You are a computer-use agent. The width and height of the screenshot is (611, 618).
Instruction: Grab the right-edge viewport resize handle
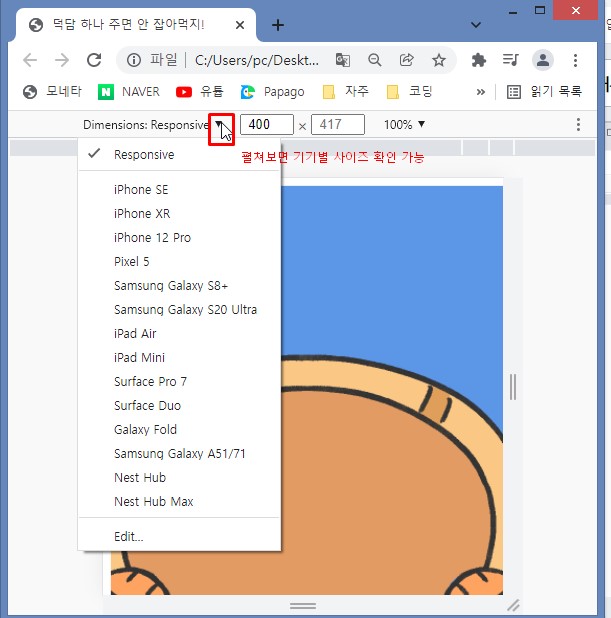pyautogui.click(x=513, y=387)
